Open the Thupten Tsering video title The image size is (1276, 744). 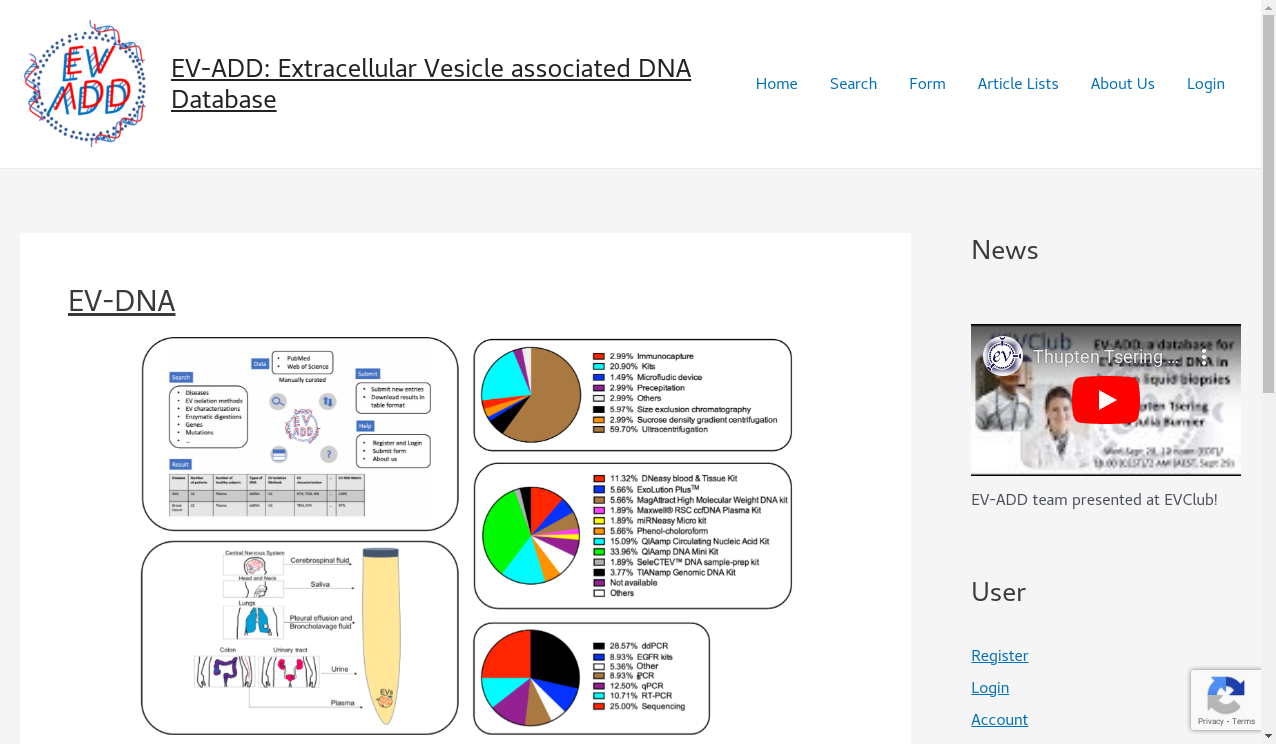pos(1105,357)
